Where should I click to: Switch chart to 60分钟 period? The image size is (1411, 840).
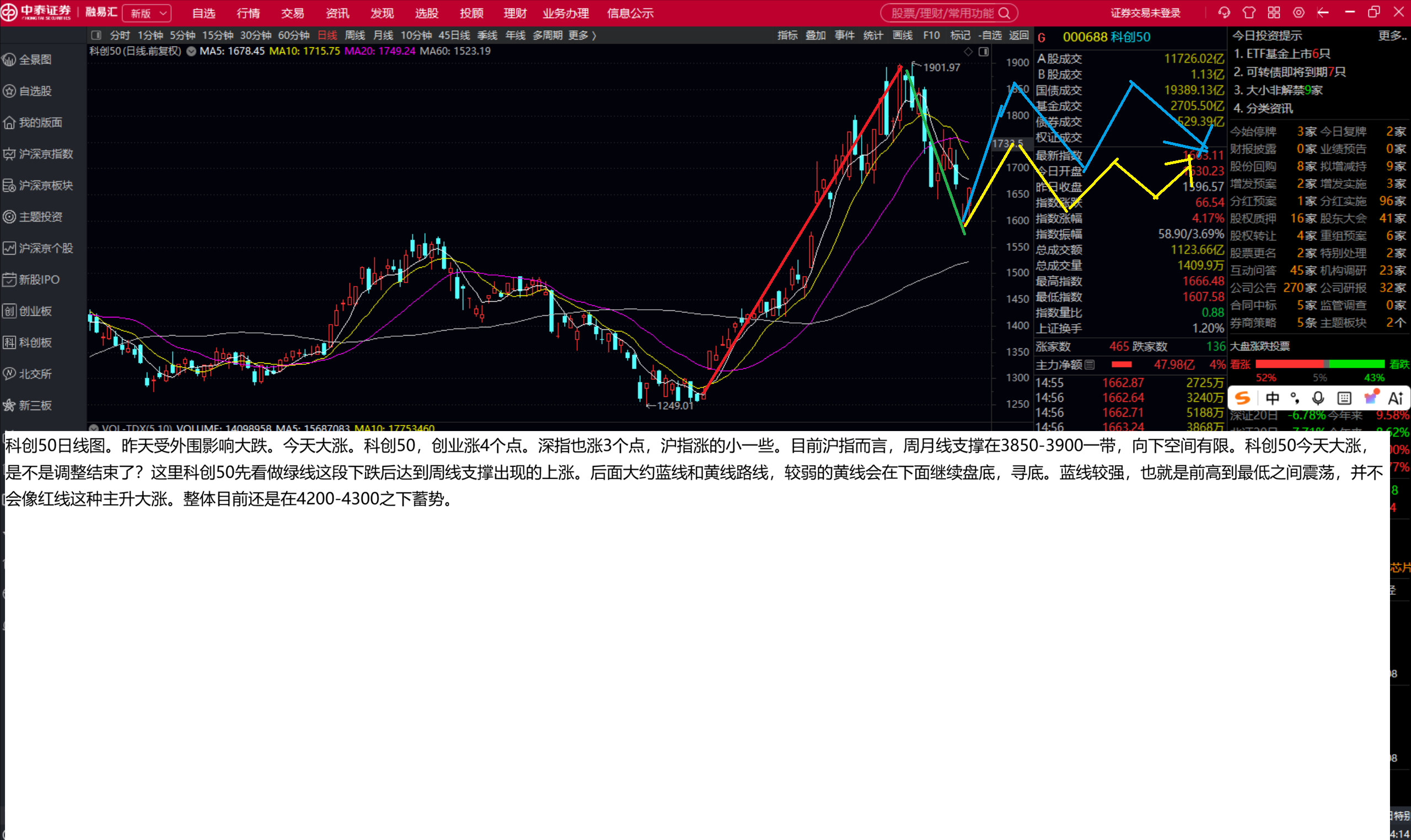pos(294,35)
